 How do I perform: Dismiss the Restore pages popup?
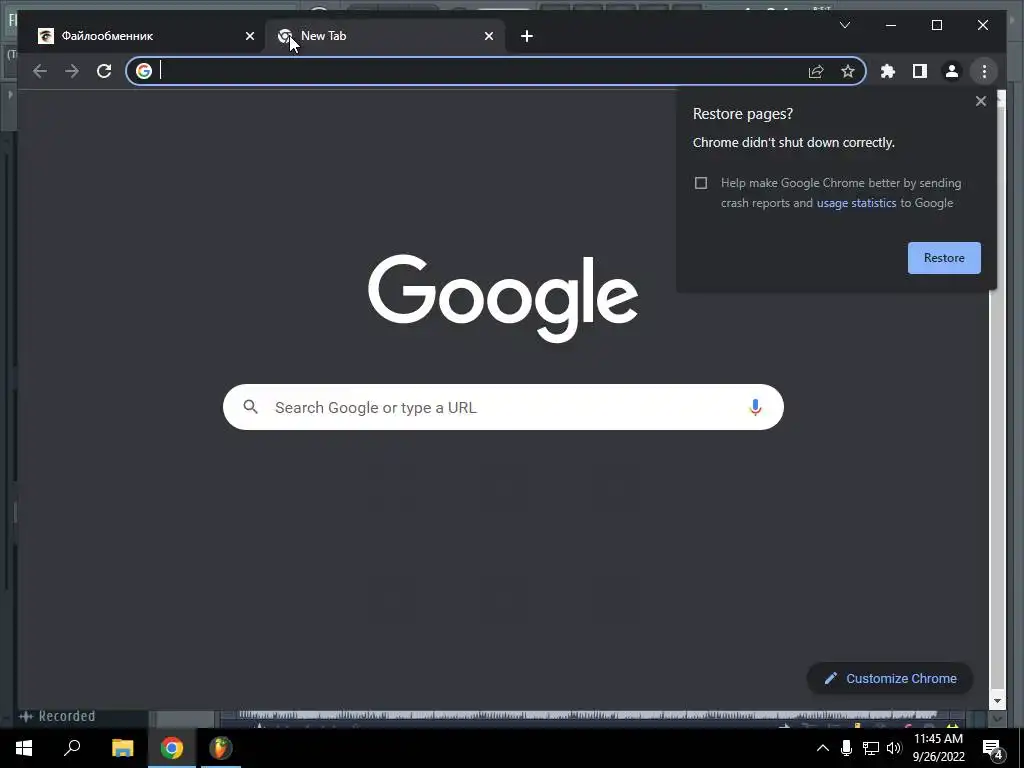click(980, 101)
